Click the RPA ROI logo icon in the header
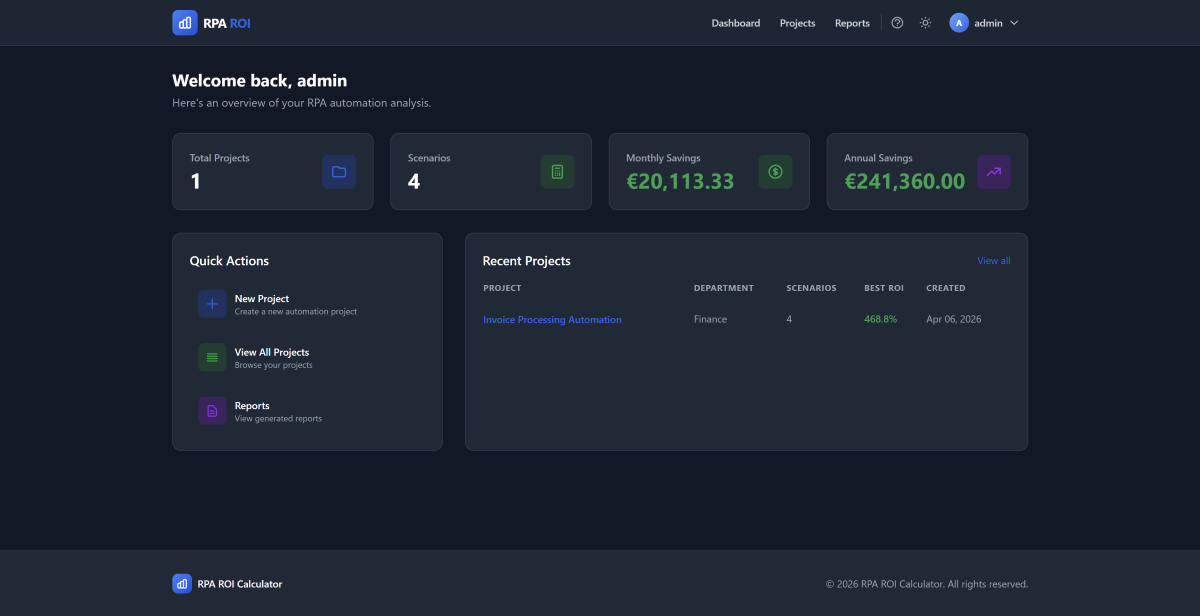Screen dimensions: 1200x616 point(184,22)
